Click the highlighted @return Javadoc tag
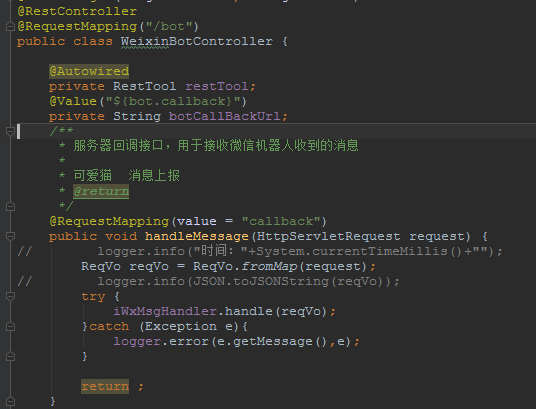This screenshot has width=536, height=409. point(101,191)
